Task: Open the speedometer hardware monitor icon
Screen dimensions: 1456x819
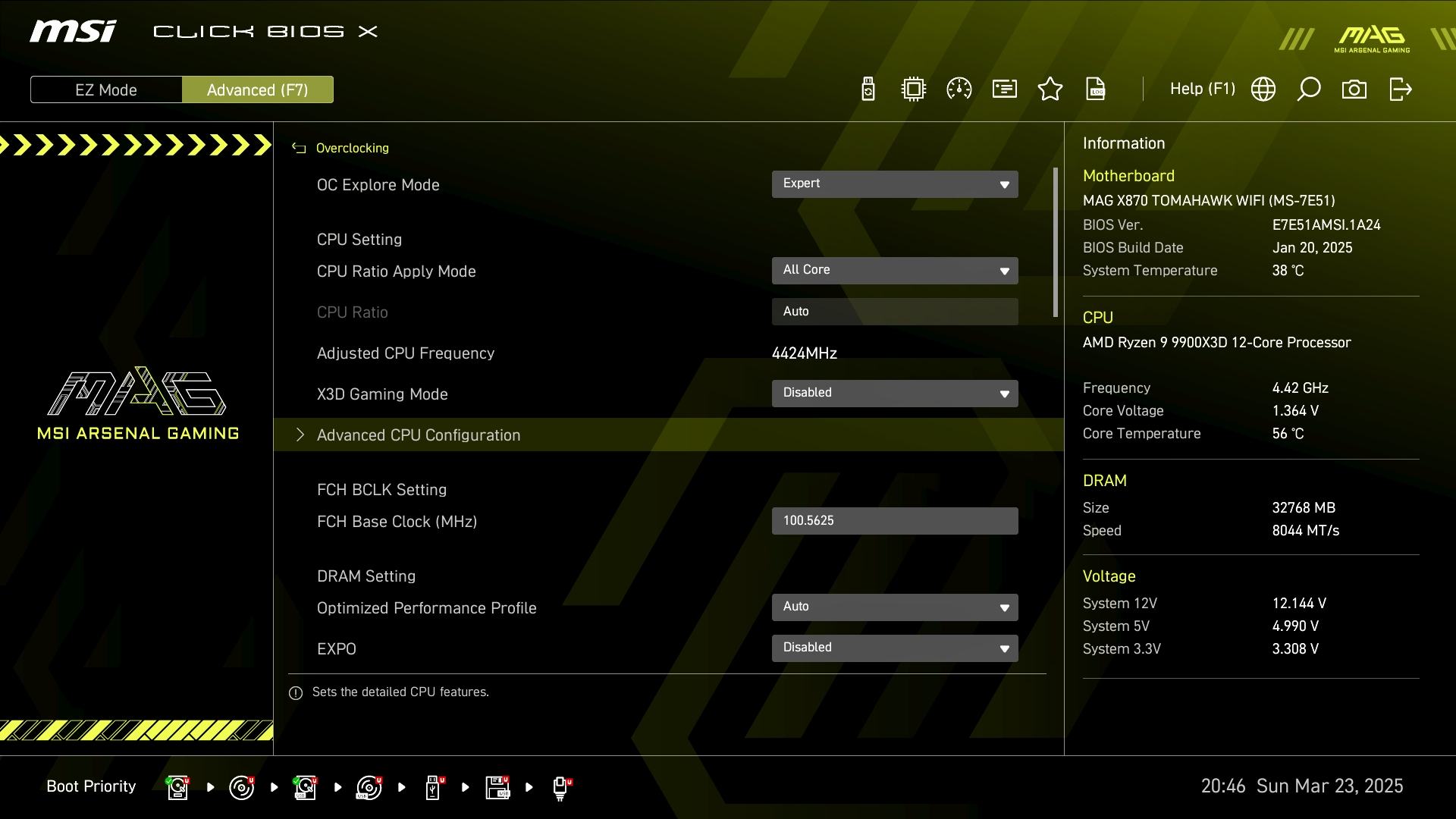Action: click(x=959, y=89)
